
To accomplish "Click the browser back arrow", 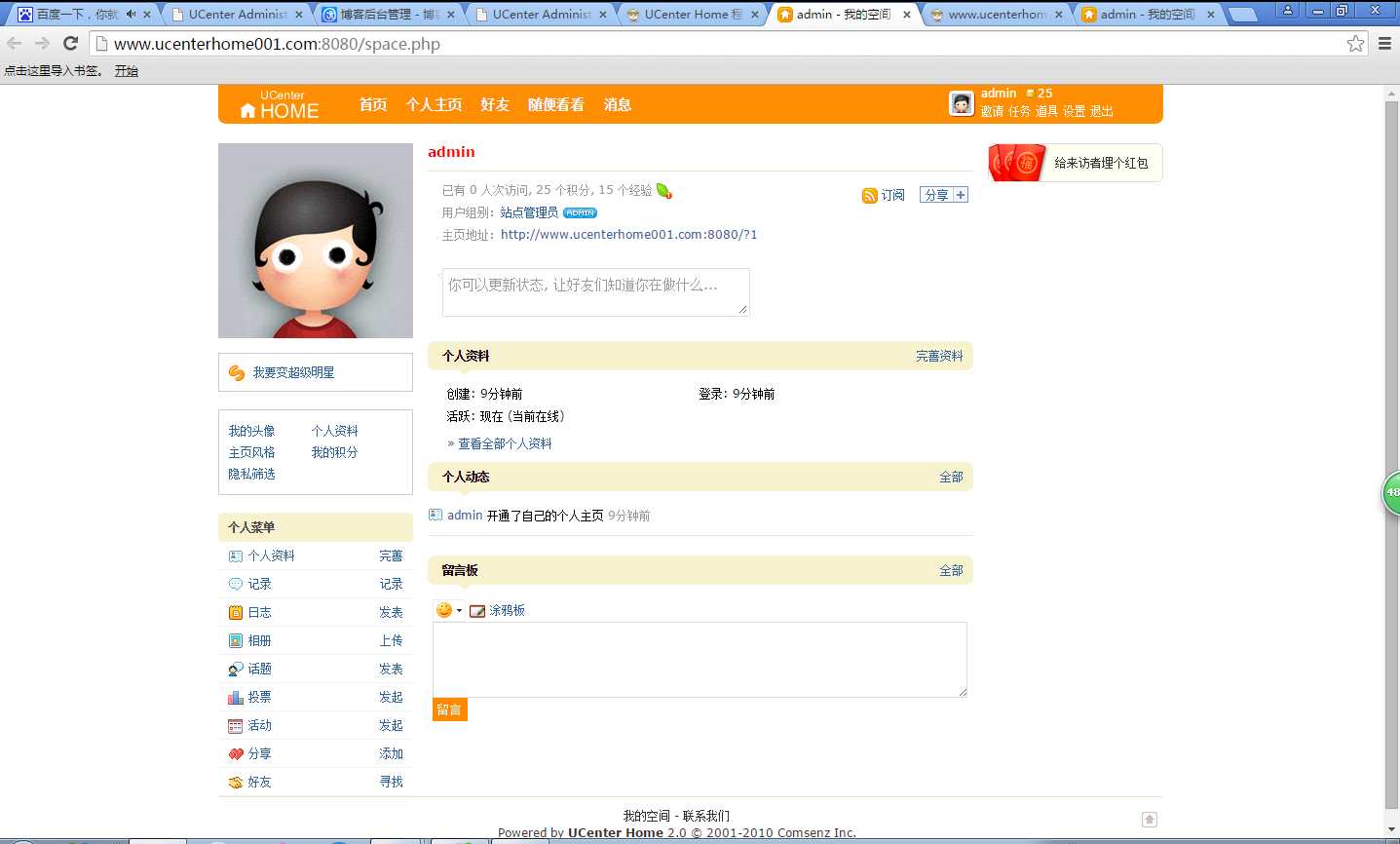I will pyautogui.click(x=14, y=43).
